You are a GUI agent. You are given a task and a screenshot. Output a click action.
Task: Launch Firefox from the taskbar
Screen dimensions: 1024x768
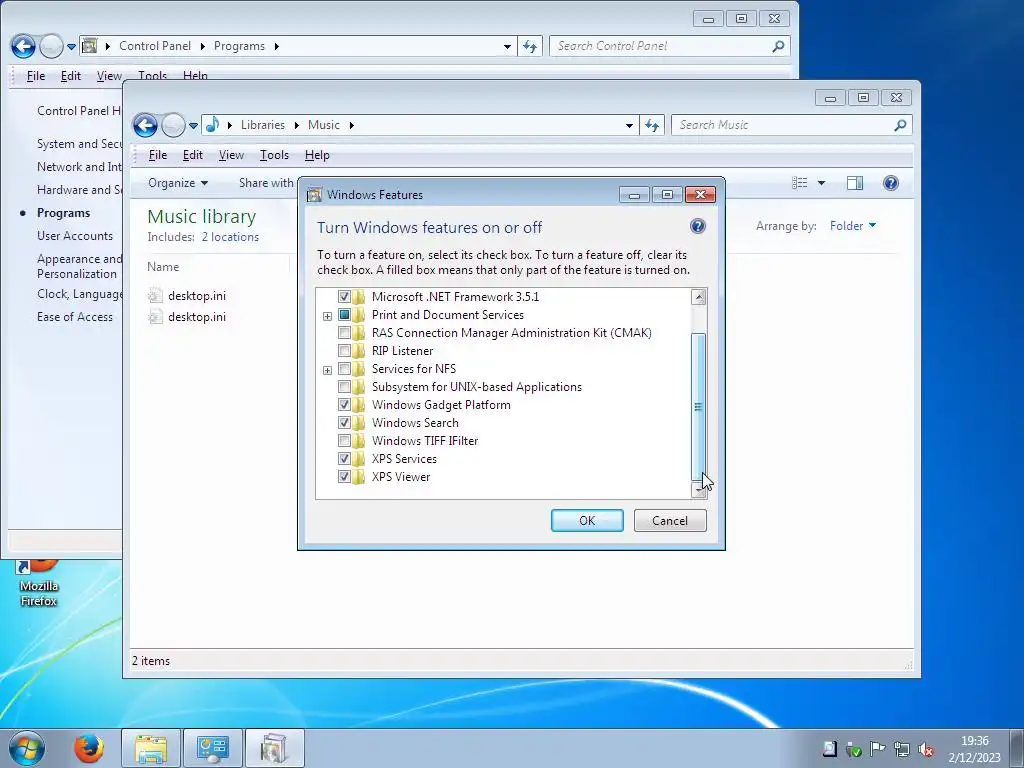click(x=89, y=748)
